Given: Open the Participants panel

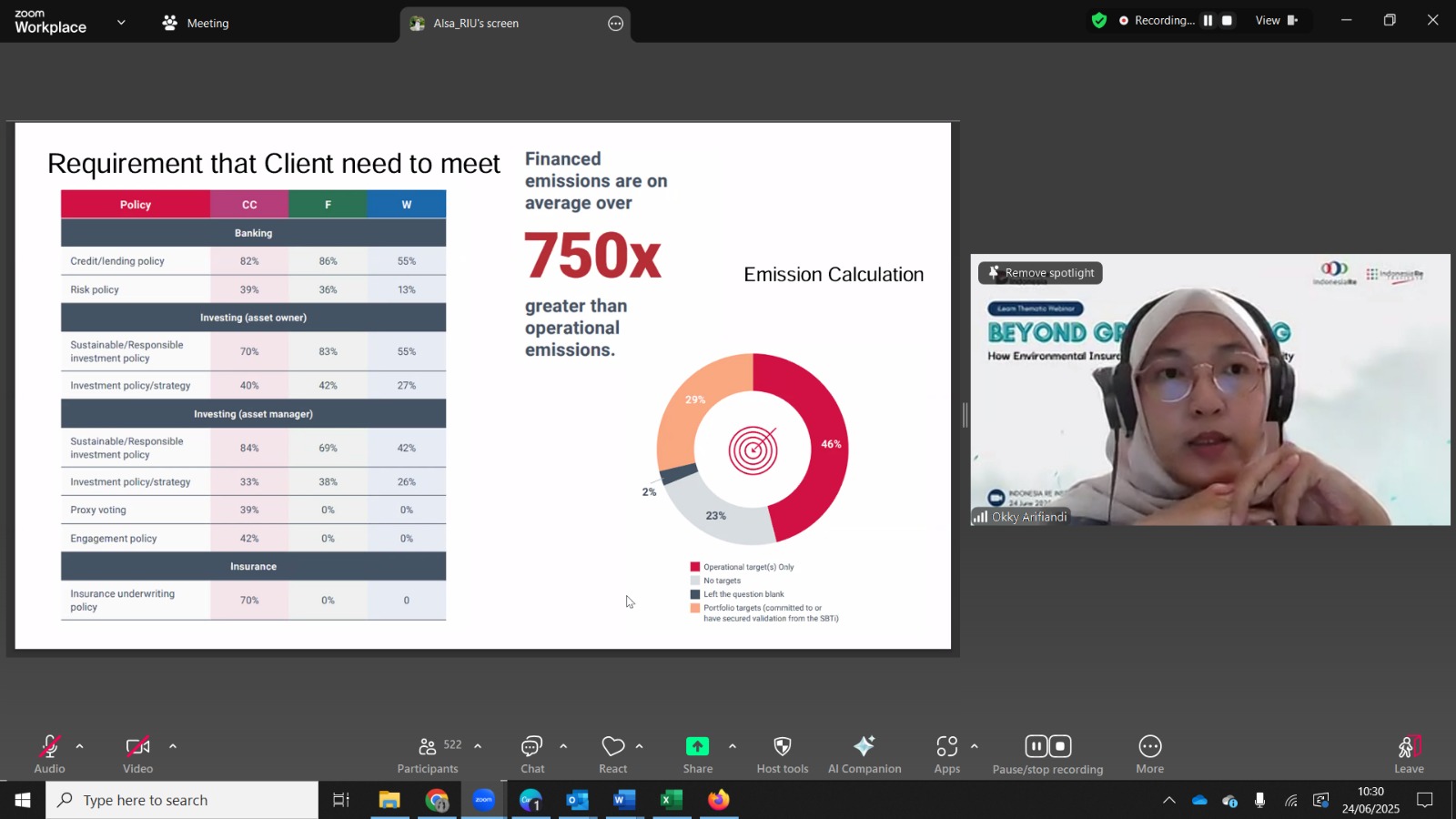Looking at the screenshot, I should click(x=428, y=754).
